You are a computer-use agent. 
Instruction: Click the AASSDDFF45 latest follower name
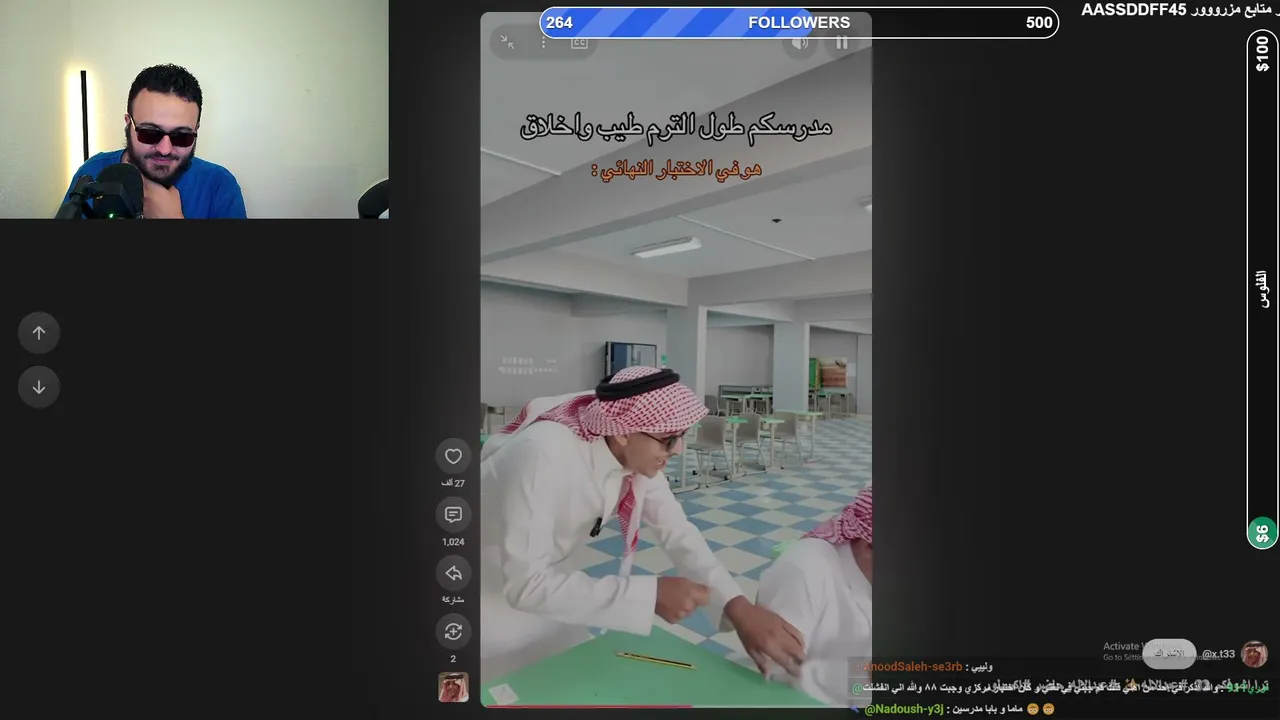coord(1134,10)
